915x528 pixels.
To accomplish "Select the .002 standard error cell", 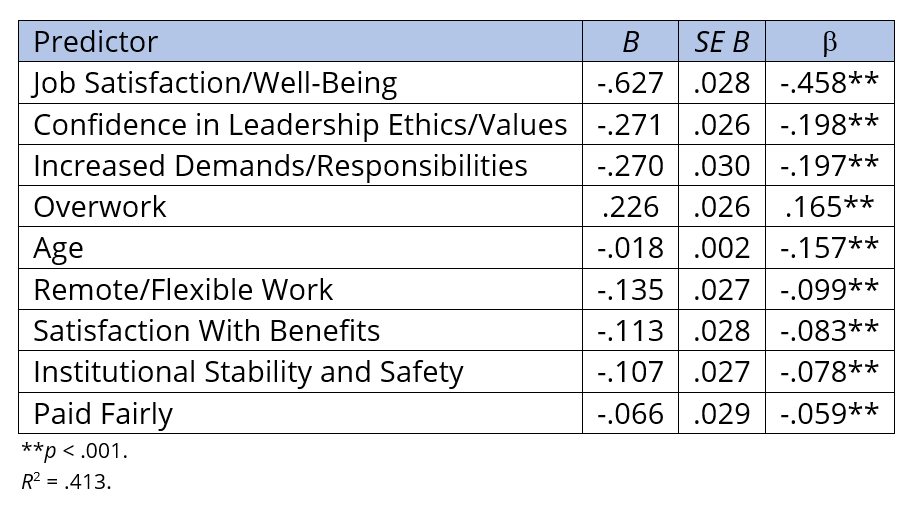I will [722, 248].
